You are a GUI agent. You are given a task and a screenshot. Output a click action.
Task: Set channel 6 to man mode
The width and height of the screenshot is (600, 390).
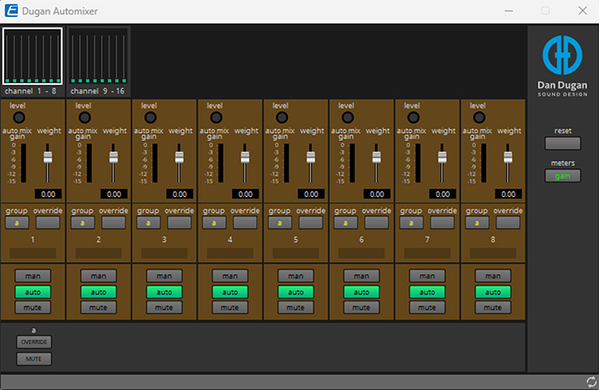tap(362, 276)
